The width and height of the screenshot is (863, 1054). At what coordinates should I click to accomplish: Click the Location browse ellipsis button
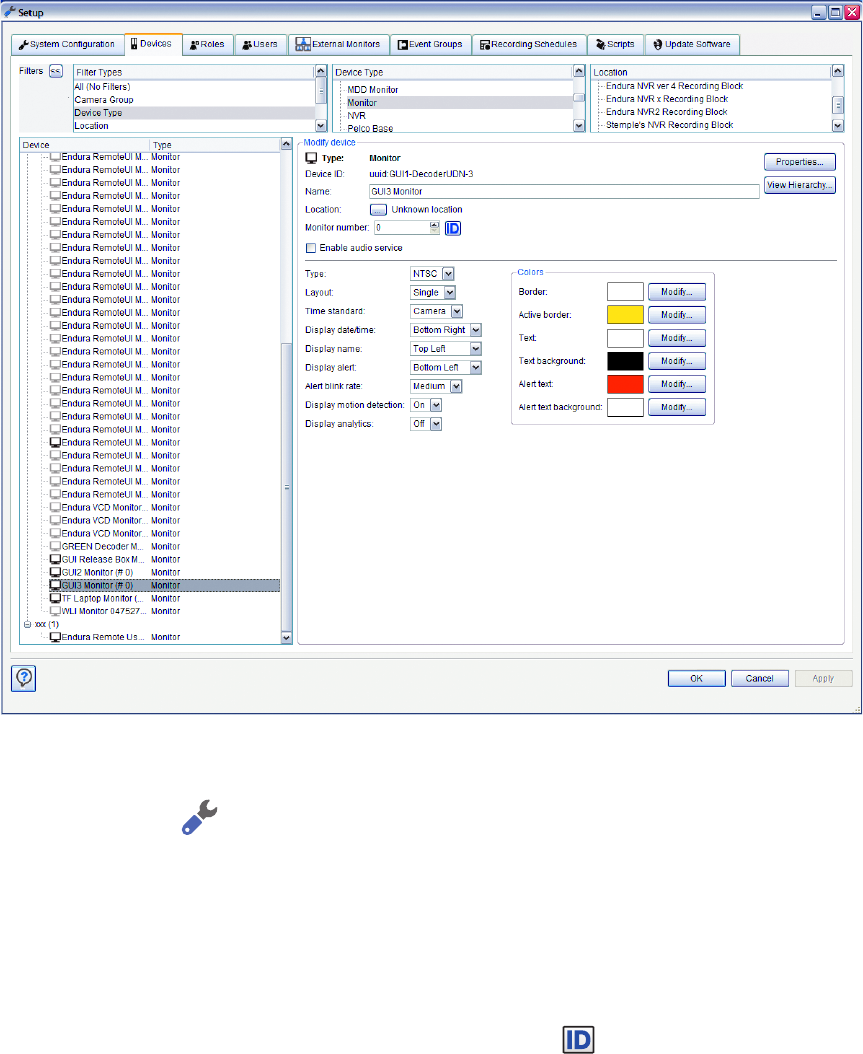coord(378,210)
